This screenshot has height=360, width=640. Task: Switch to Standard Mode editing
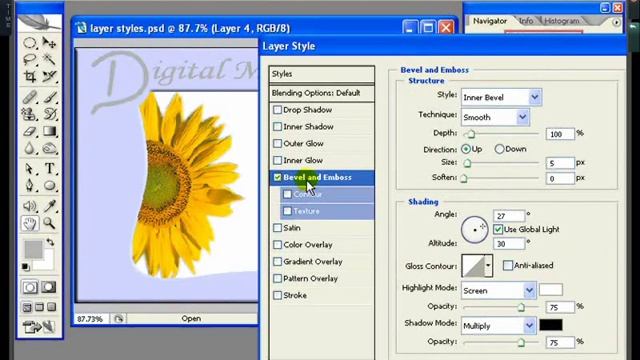[x=30, y=287]
